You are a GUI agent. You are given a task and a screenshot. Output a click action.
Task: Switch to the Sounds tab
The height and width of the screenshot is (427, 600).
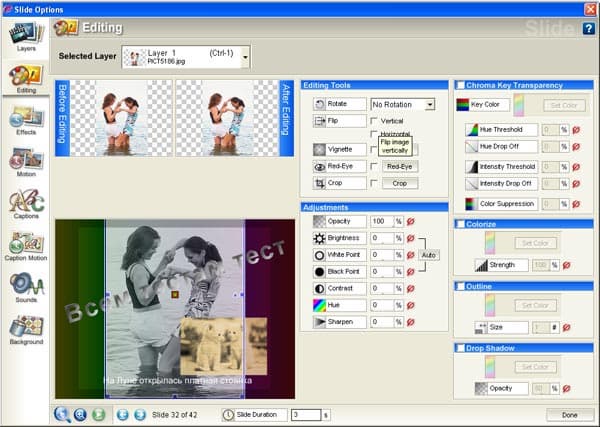[26, 288]
